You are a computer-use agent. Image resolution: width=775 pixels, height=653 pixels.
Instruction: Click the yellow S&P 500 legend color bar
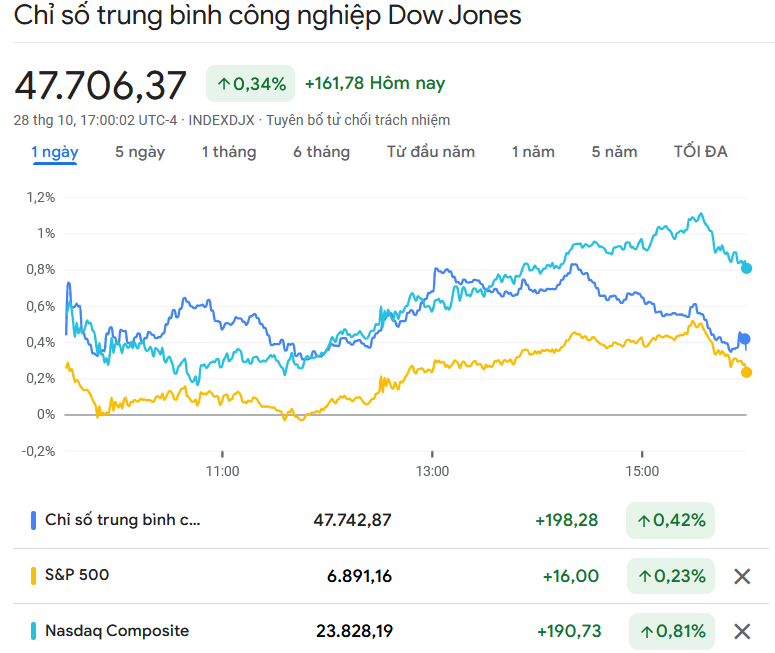coord(34,576)
